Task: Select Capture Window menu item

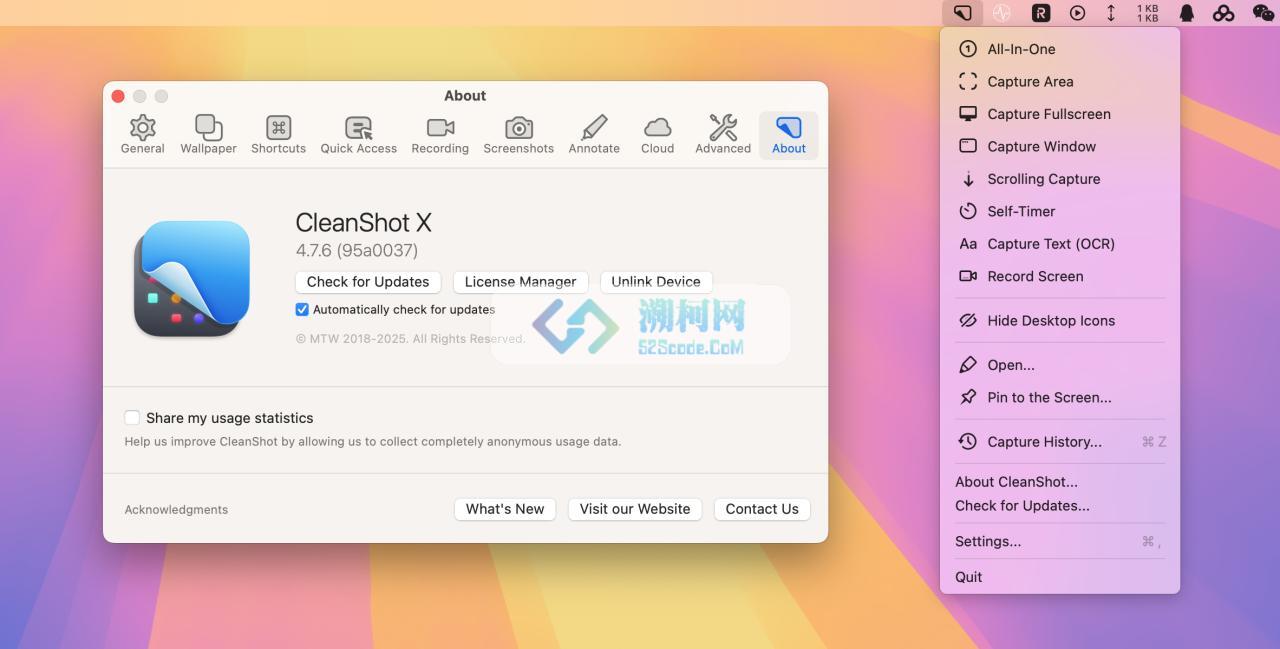Action: (1060, 146)
